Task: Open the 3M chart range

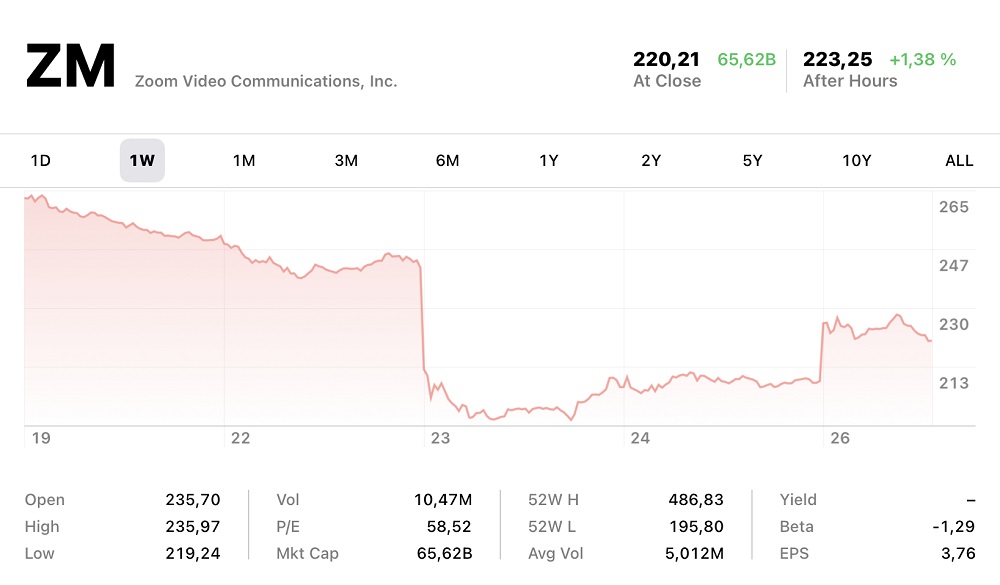Action: pos(346,161)
